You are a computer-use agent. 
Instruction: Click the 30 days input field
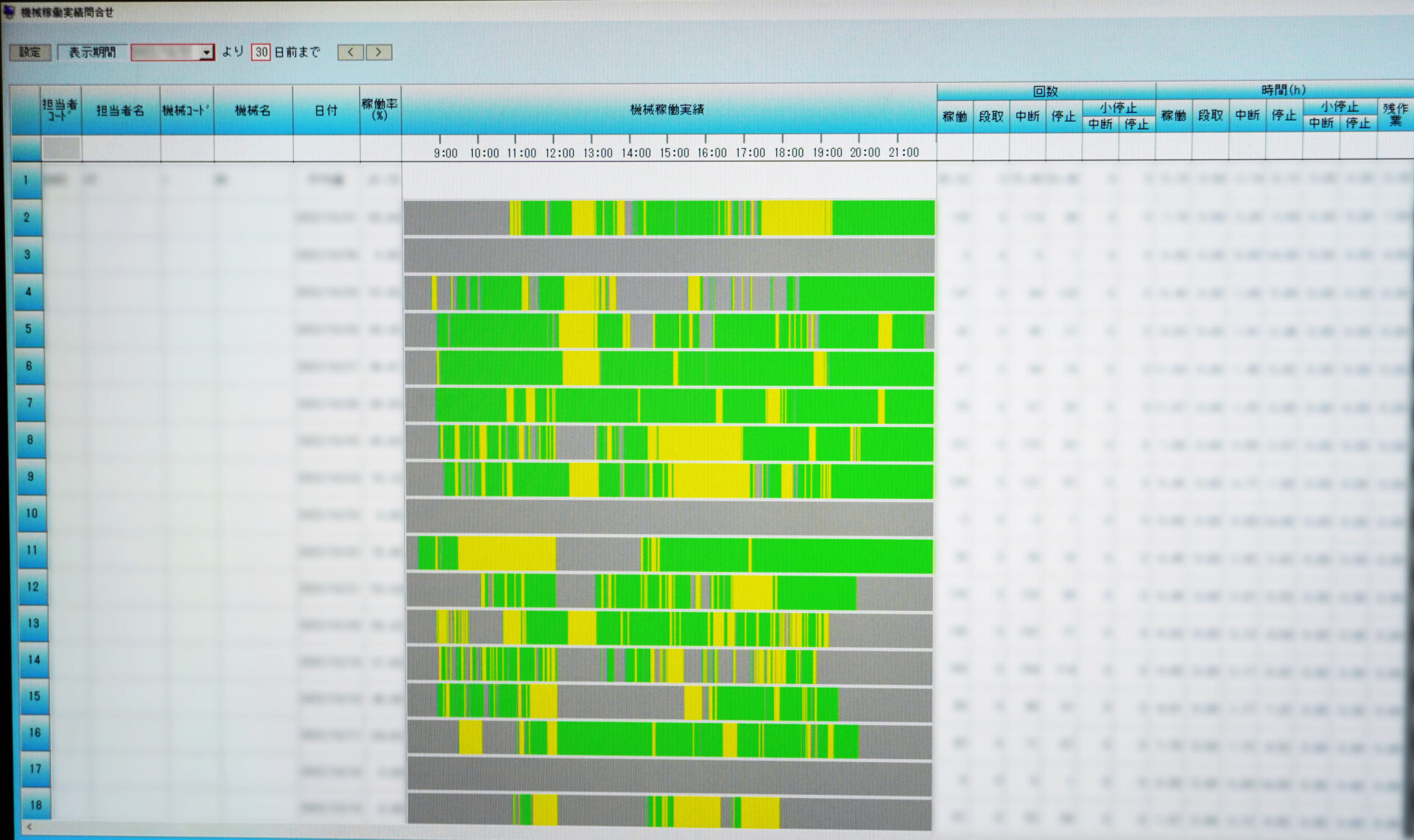(x=261, y=52)
